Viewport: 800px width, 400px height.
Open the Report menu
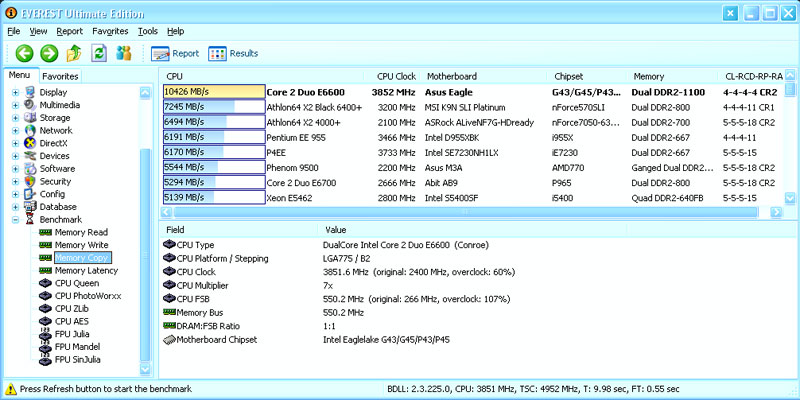click(x=69, y=31)
